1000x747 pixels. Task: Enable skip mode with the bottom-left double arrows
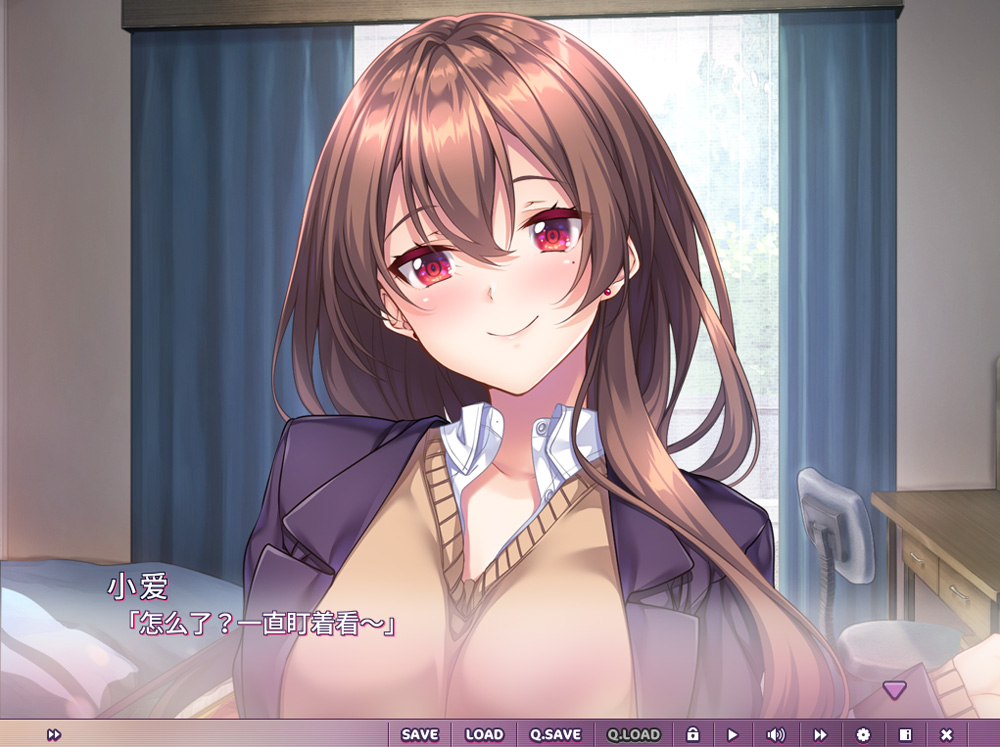(55, 733)
